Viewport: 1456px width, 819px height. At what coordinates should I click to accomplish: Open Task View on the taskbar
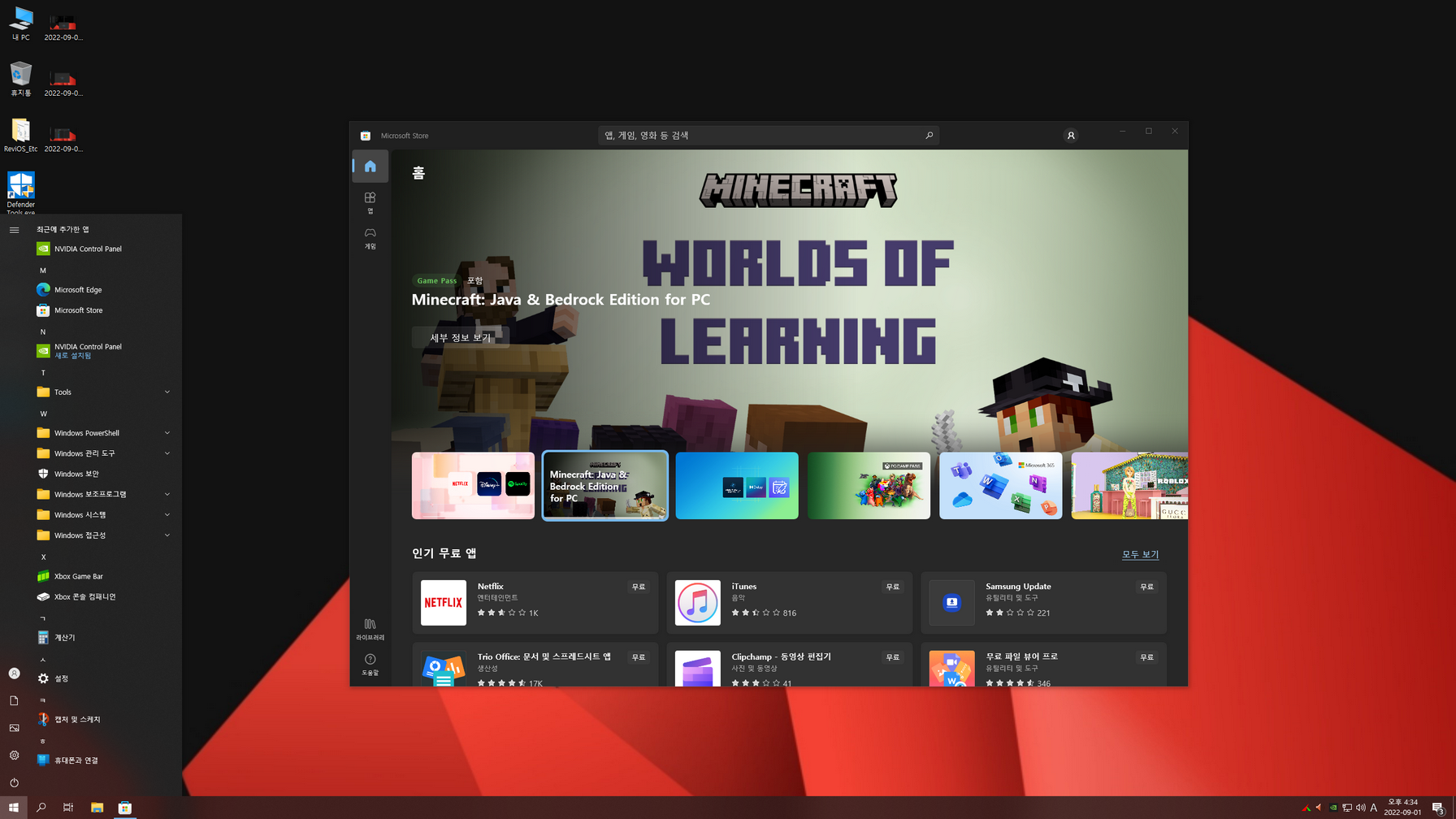click(68, 808)
